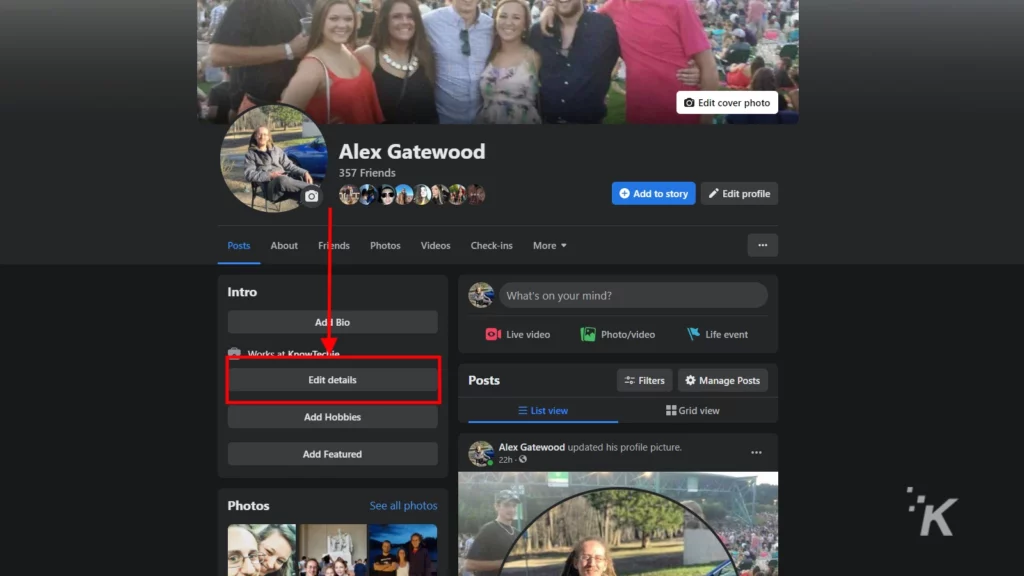This screenshot has height=576, width=1024.
Task: Start a Live video
Action: (x=517, y=334)
